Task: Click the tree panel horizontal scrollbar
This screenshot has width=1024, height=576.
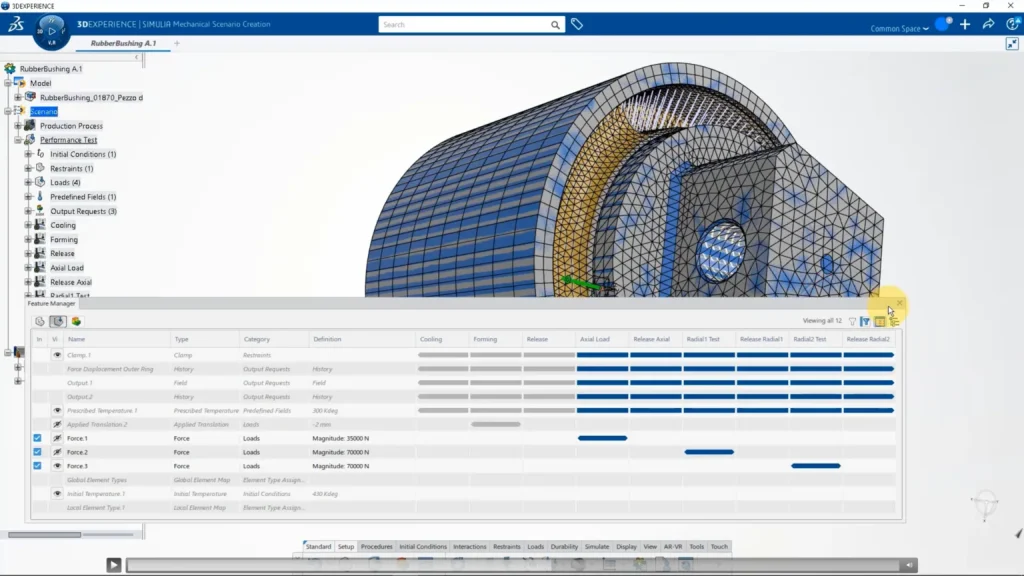Action: coord(44,535)
